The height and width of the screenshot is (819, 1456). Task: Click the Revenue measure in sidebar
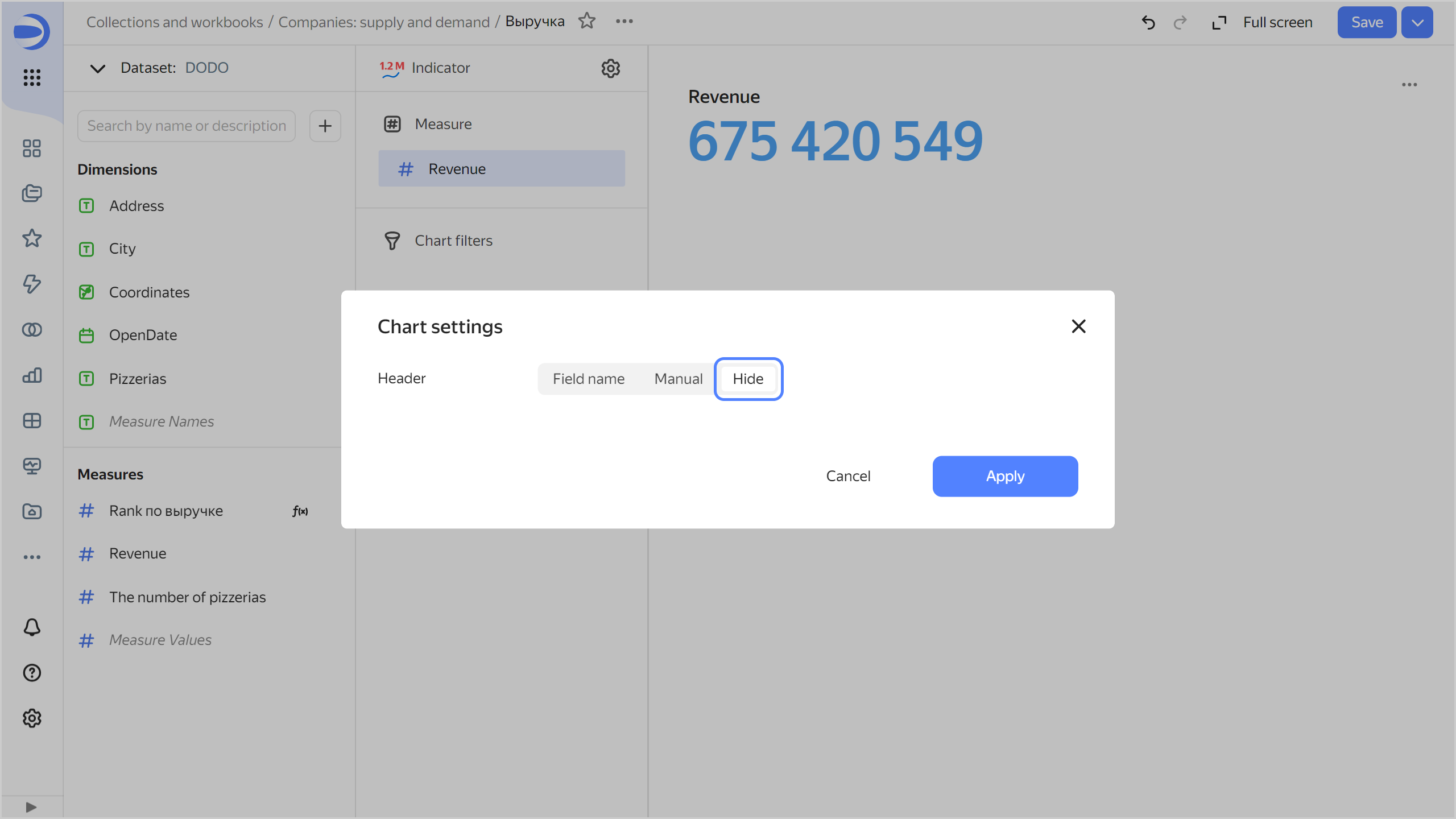(x=137, y=554)
